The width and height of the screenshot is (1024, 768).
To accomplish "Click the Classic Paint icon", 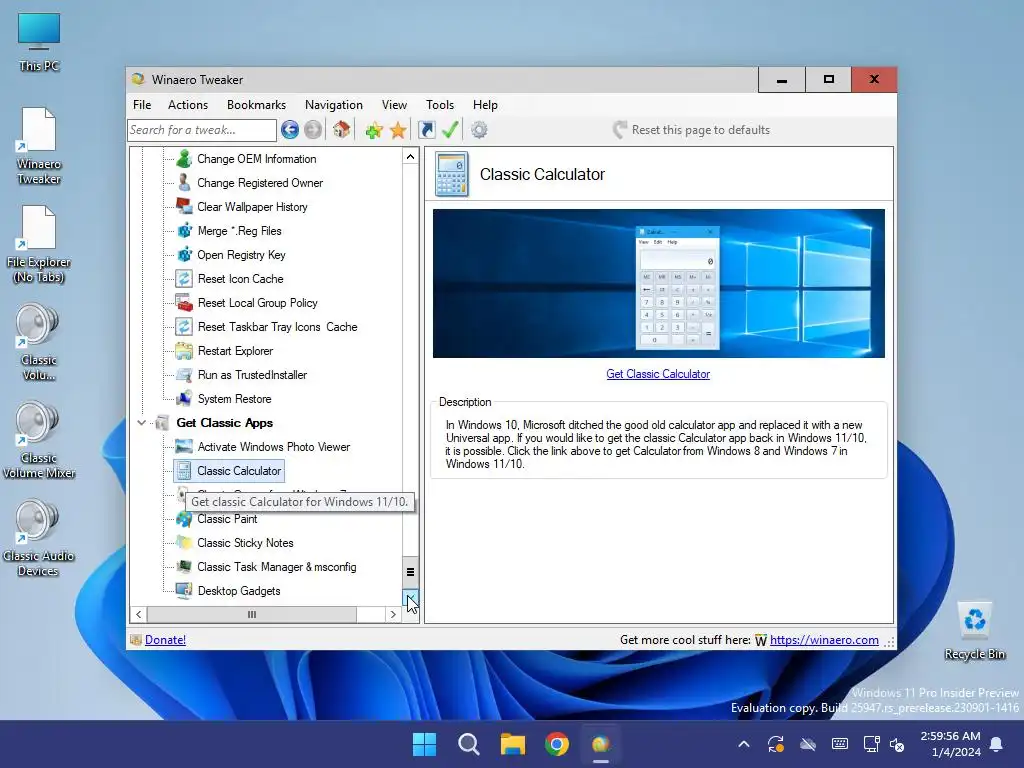I will (x=184, y=519).
